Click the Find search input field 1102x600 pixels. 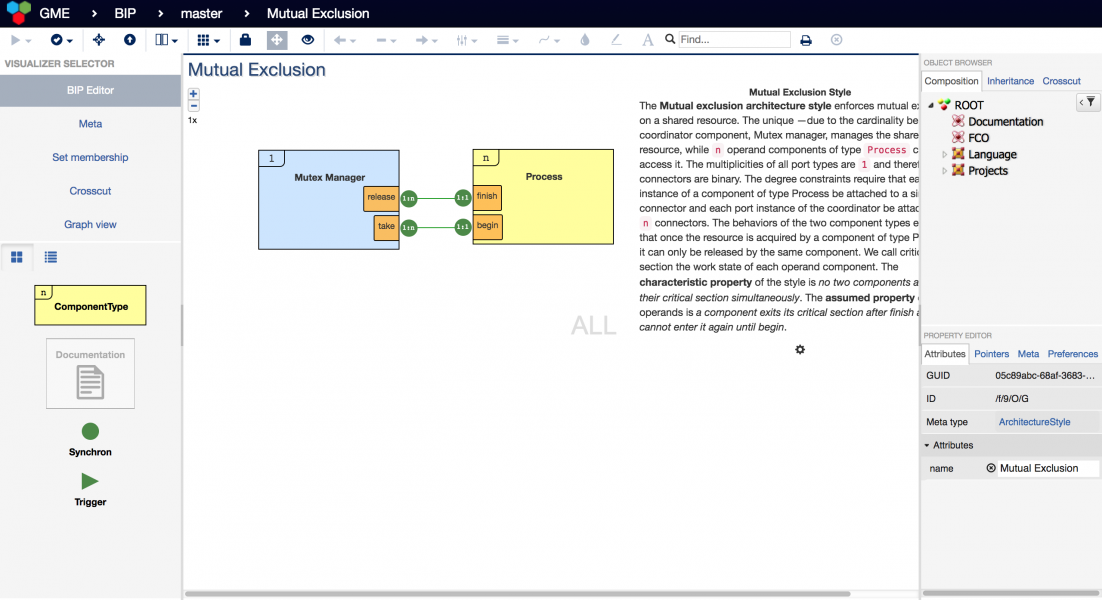click(734, 40)
